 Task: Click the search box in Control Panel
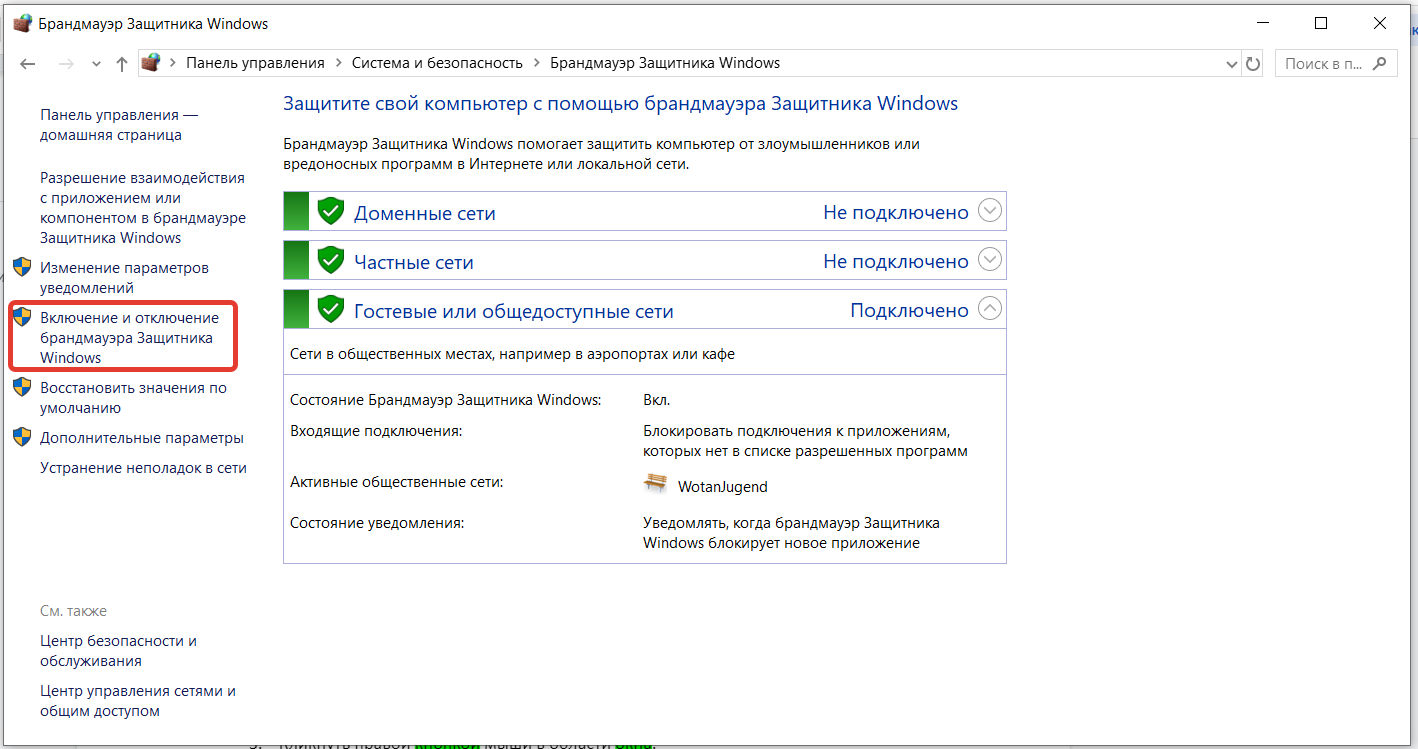point(1335,63)
